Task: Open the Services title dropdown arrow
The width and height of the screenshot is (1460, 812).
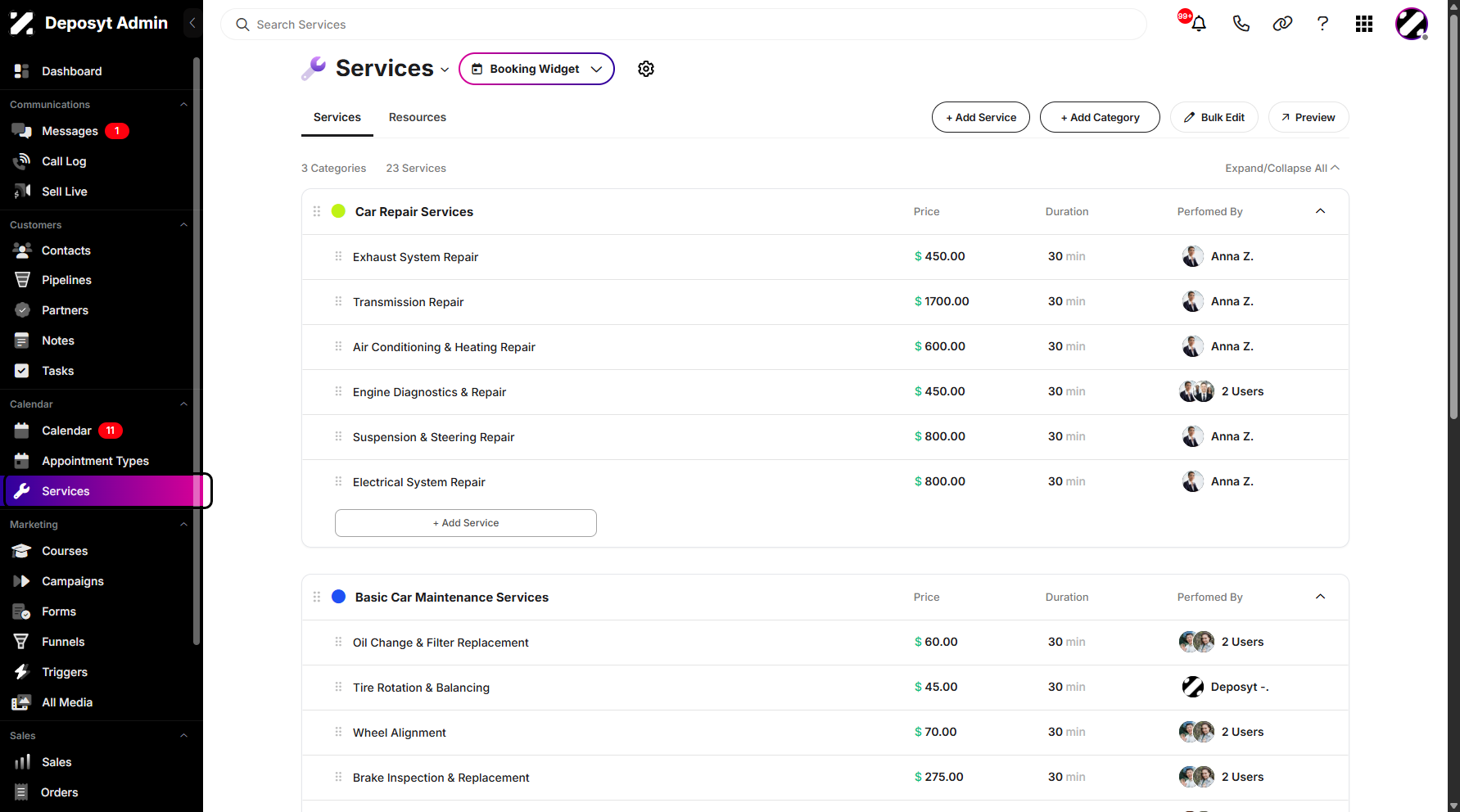Action: click(x=445, y=70)
